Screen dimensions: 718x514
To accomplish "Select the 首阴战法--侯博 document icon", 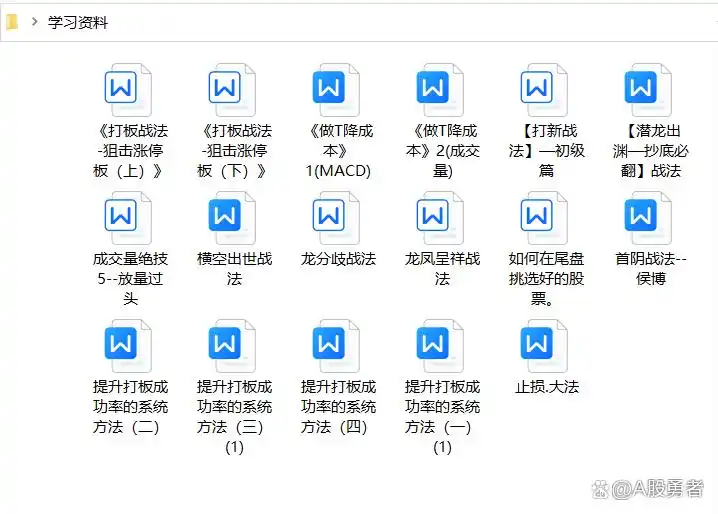I will point(647,218).
